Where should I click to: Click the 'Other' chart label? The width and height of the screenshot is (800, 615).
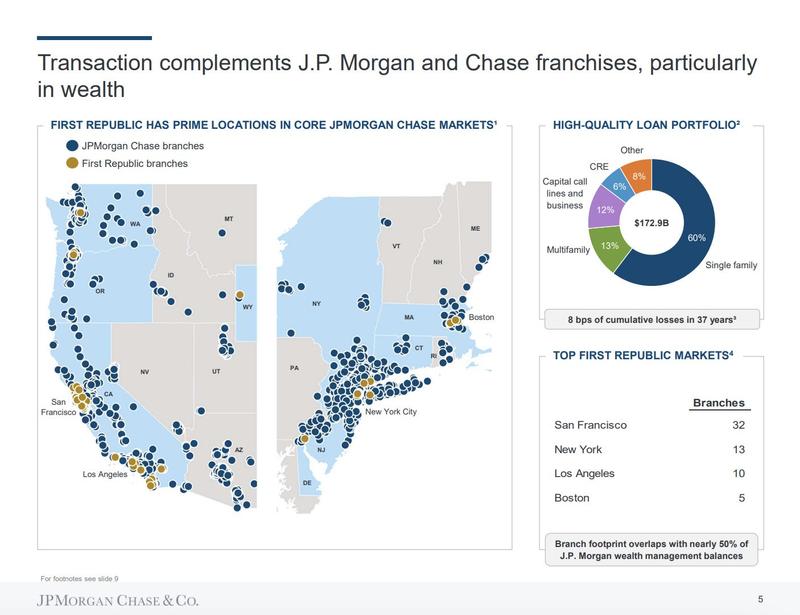pyautogui.click(x=632, y=150)
